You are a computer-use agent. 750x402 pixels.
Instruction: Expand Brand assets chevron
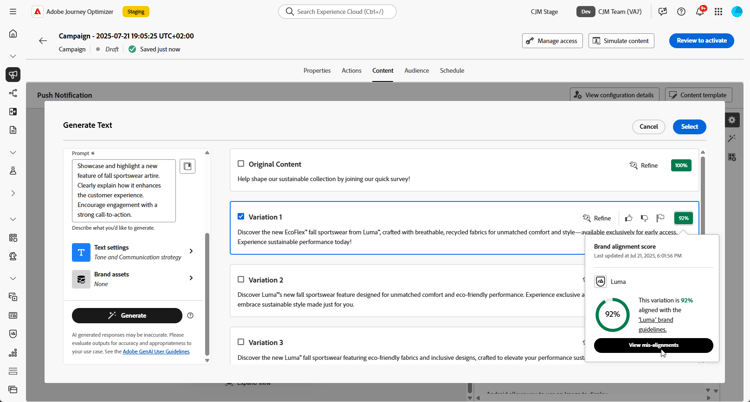191,278
